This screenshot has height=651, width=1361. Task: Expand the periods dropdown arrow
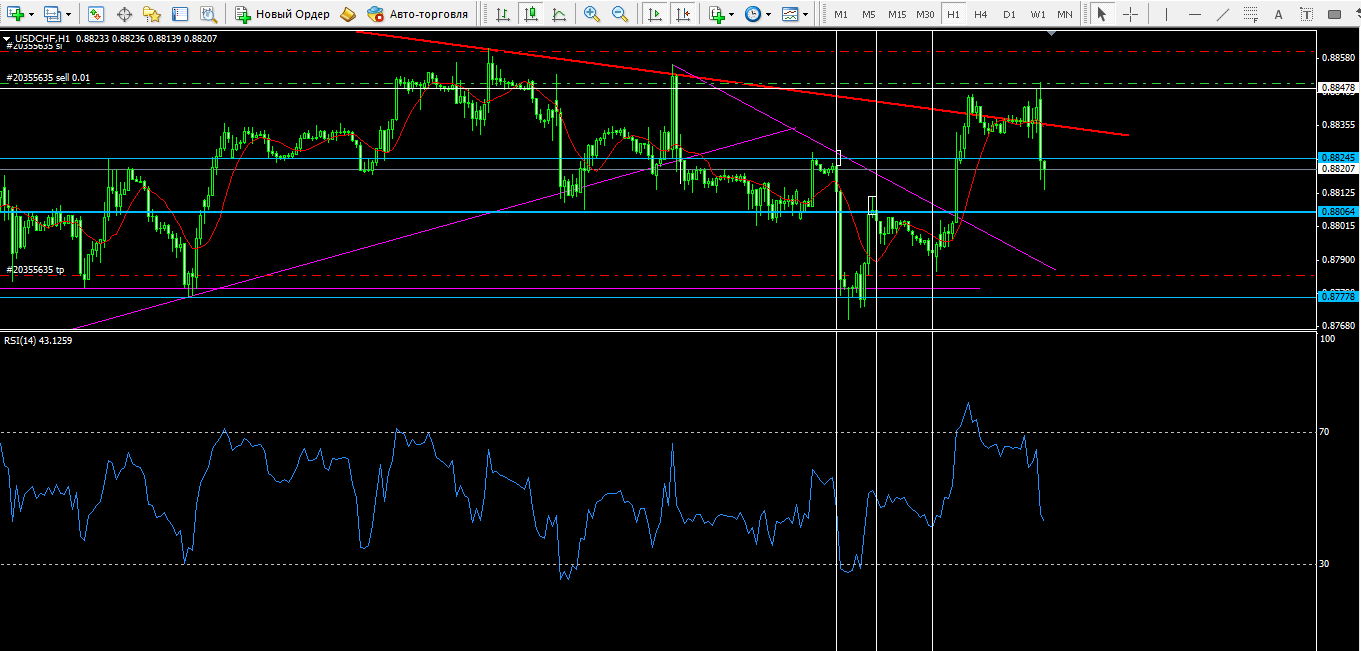768,15
